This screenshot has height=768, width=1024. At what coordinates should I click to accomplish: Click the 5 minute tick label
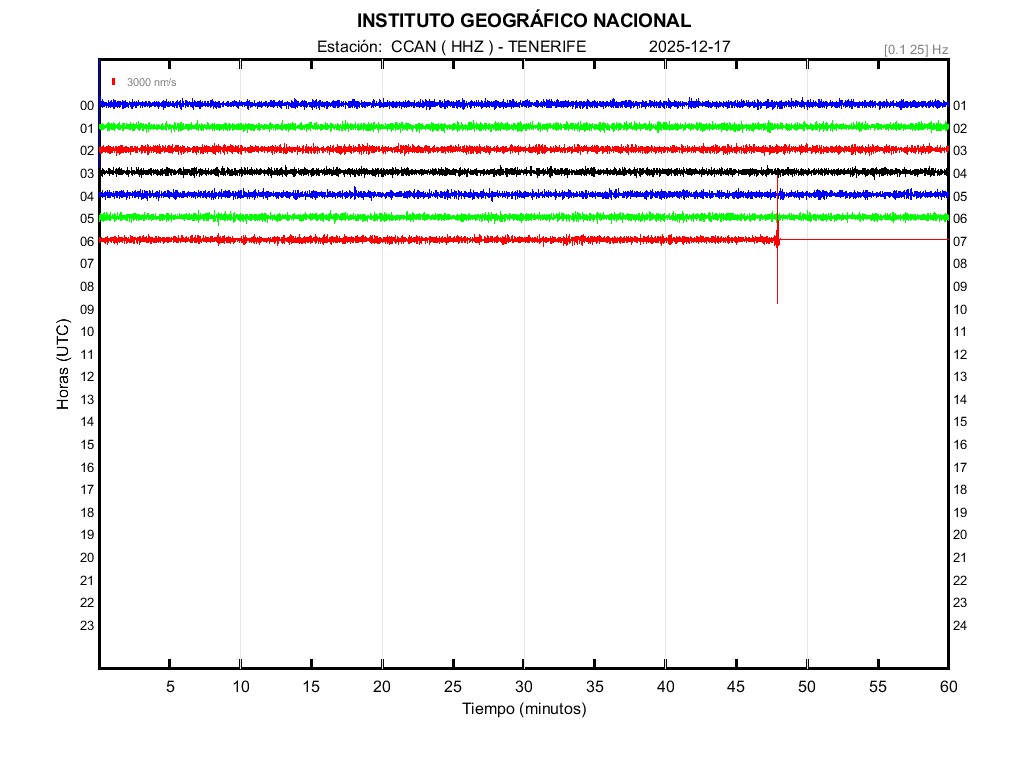click(170, 687)
